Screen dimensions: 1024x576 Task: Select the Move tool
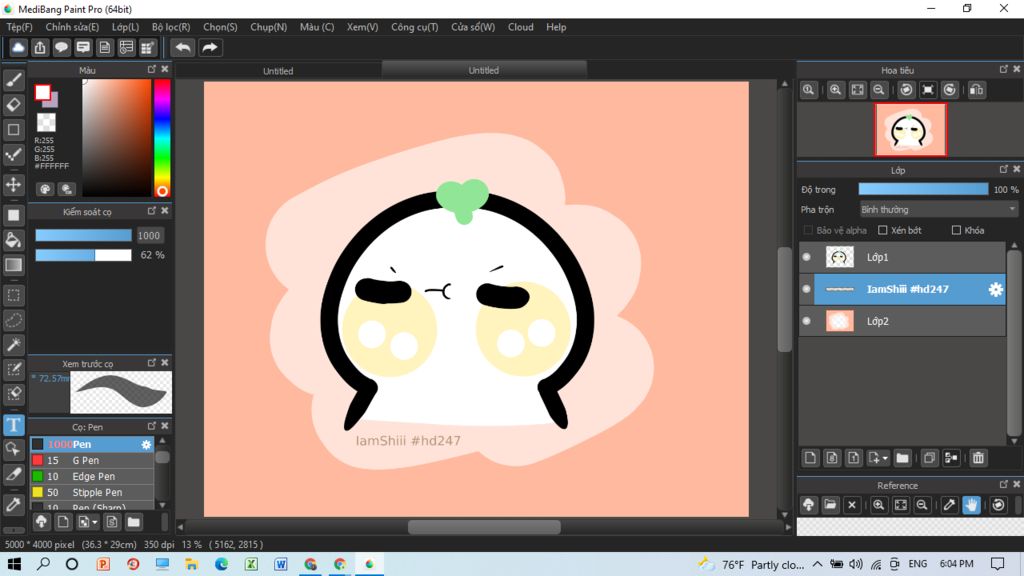coord(13,185)
